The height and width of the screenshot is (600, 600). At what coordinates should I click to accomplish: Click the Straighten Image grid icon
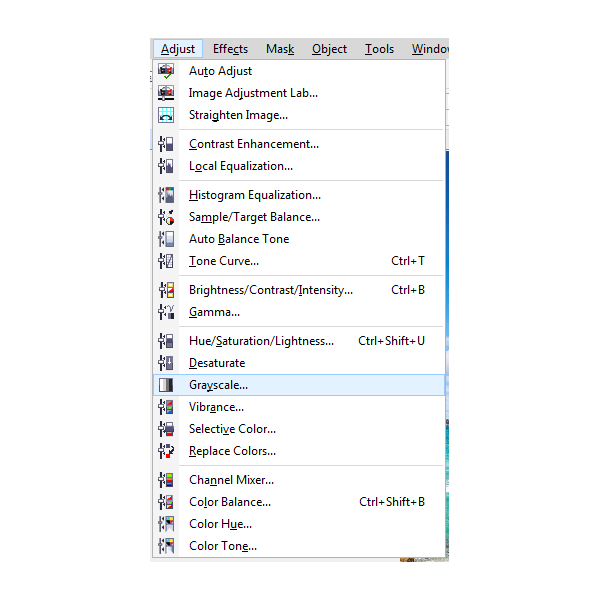(166, 115)
